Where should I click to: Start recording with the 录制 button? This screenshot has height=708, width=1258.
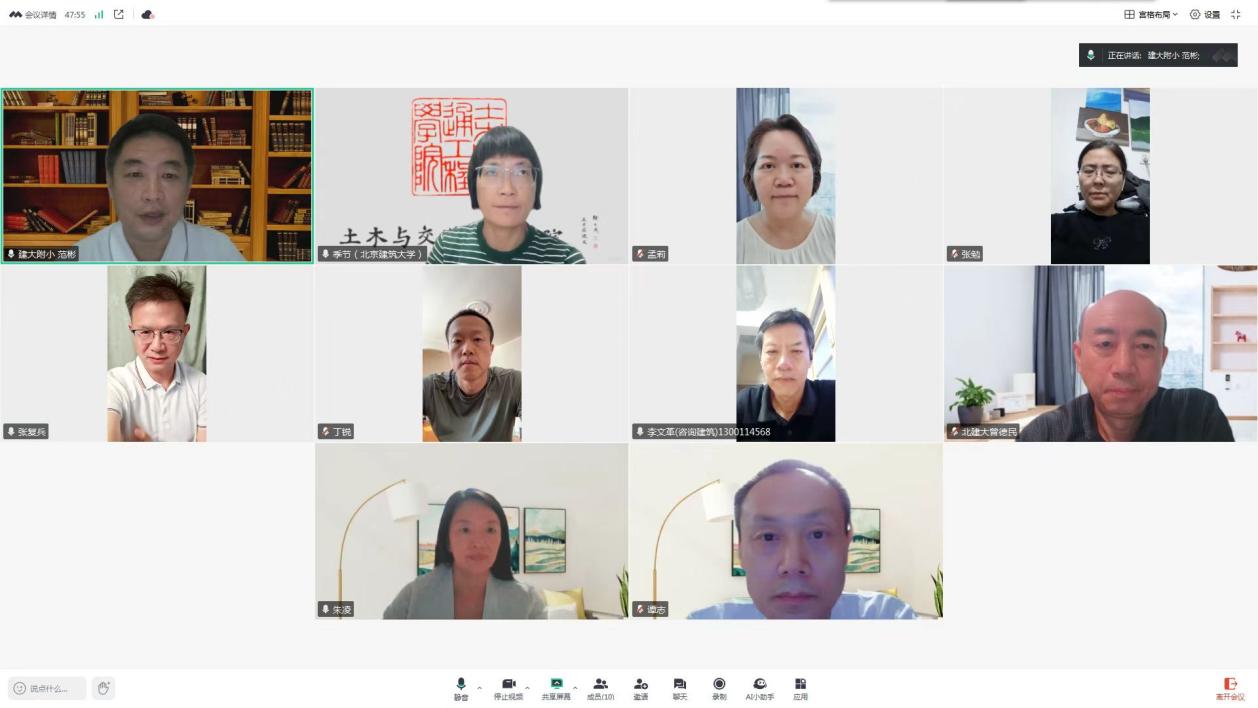coord(719,688)
